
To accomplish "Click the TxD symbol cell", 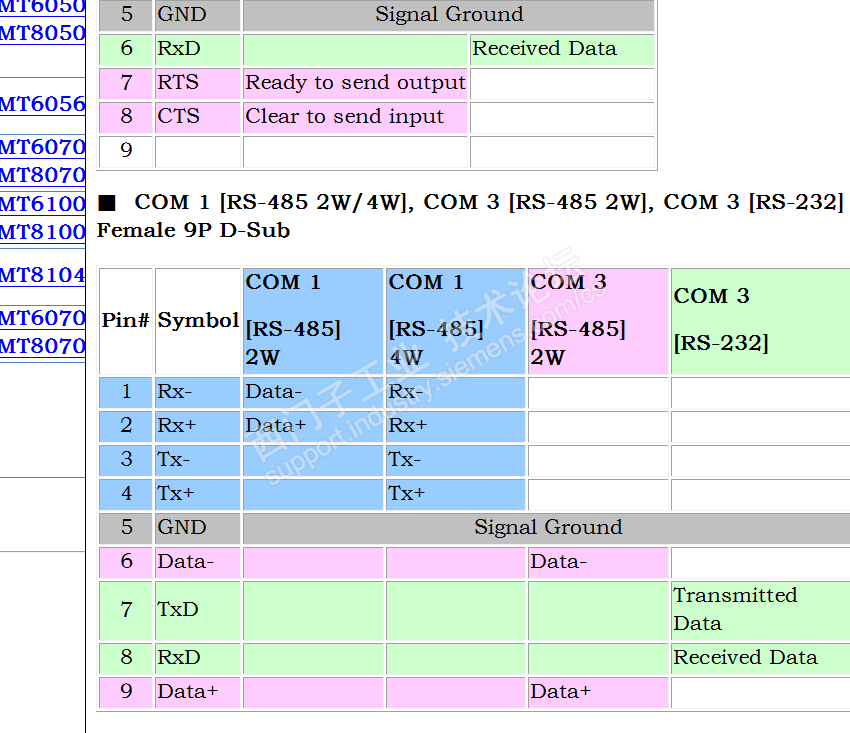I will tap(197, 609).
